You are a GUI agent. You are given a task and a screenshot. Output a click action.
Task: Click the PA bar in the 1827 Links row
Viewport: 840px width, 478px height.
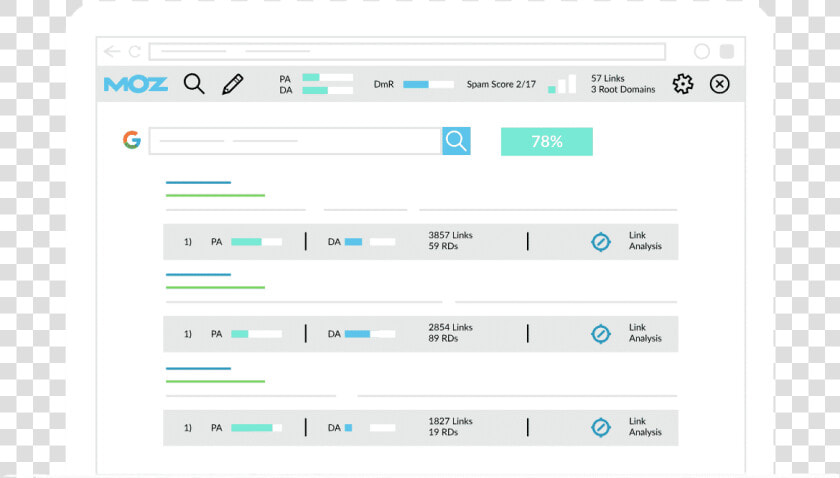[x=257, y=428]
